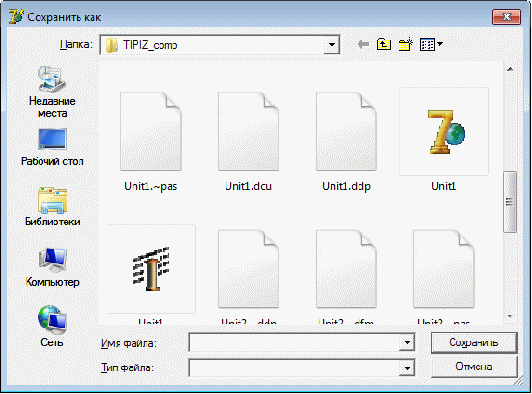Viewport: 532px width, 394px height.
Task: Expand the Имя файла dropdown arrow
Action: 407,342
